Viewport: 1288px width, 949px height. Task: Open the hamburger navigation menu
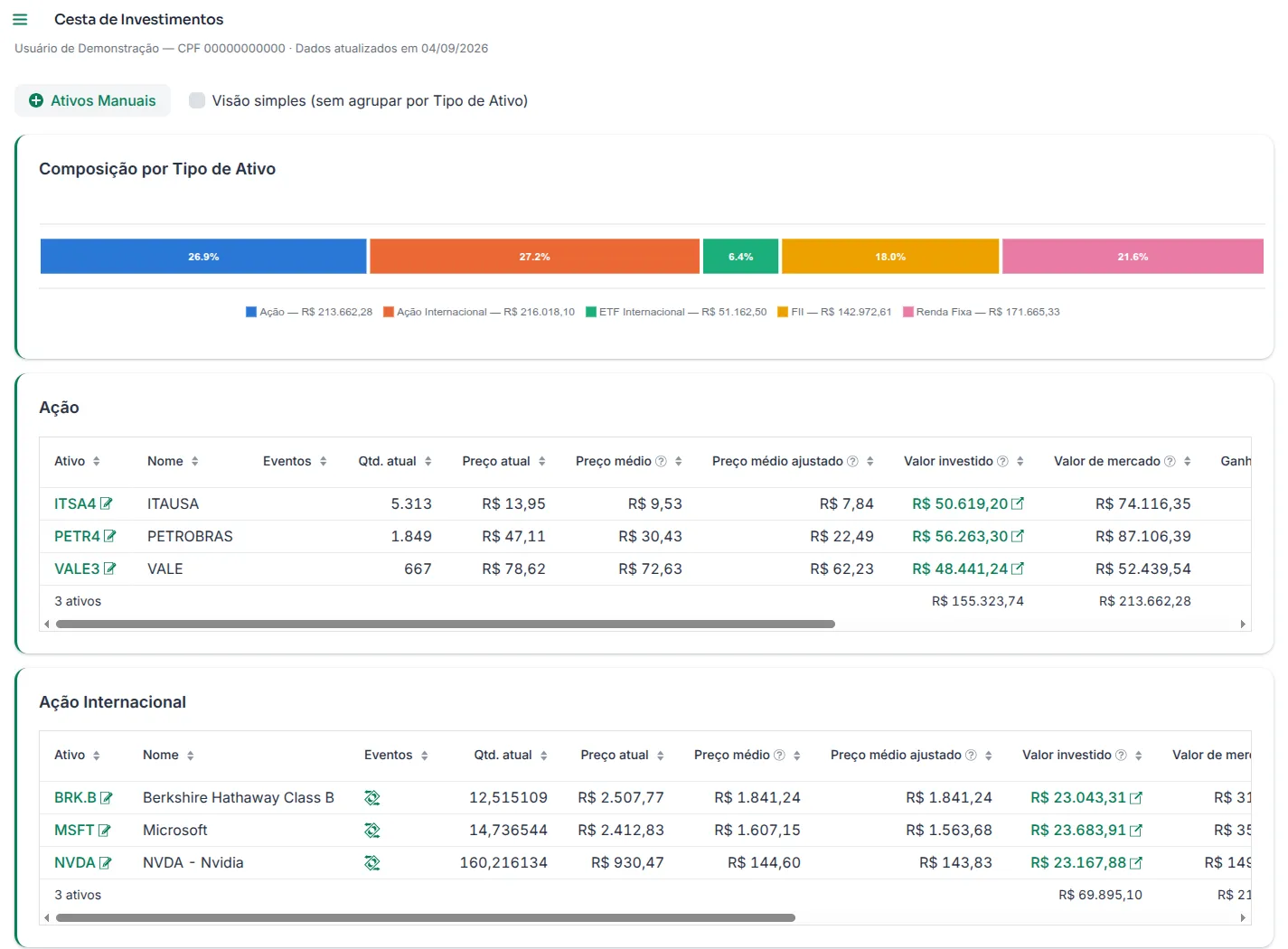pyautogui.click(x=20, y=19)
